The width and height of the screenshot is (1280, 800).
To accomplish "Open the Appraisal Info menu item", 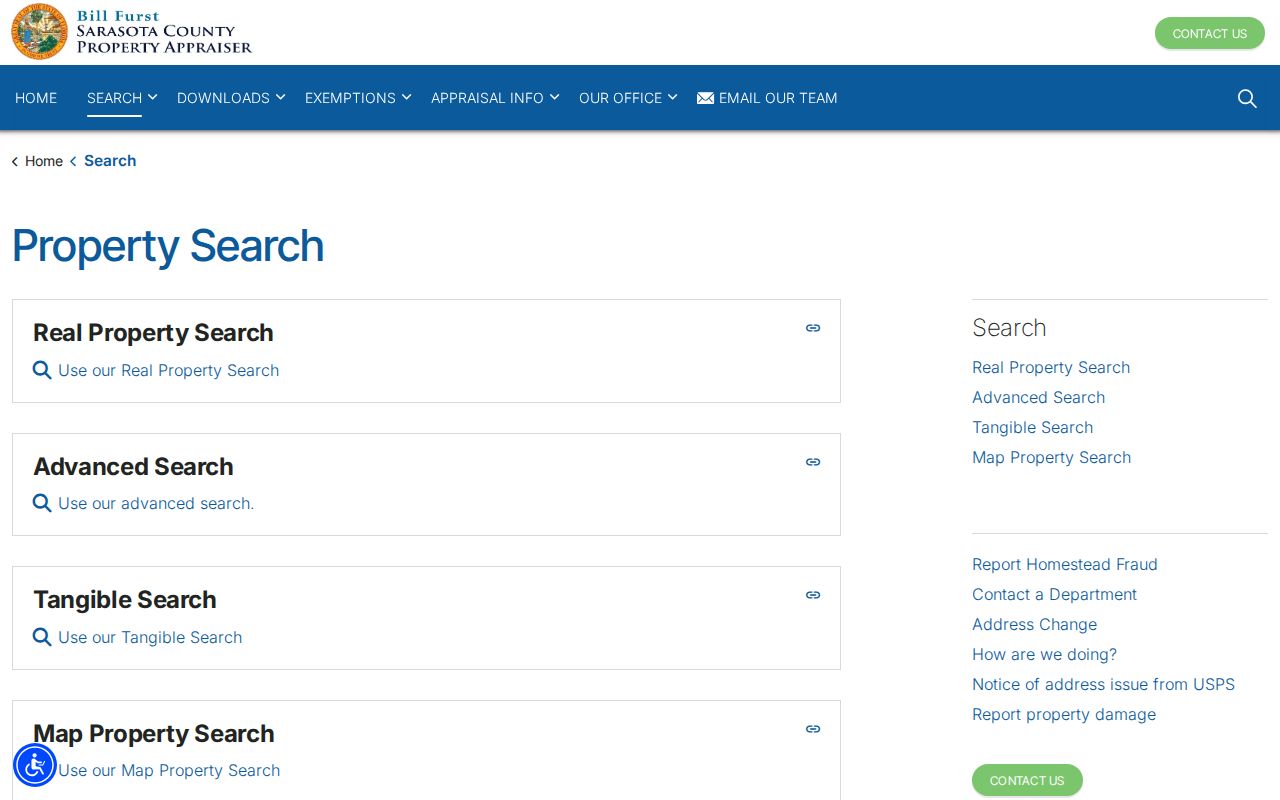I will click(x=487, y=98).
